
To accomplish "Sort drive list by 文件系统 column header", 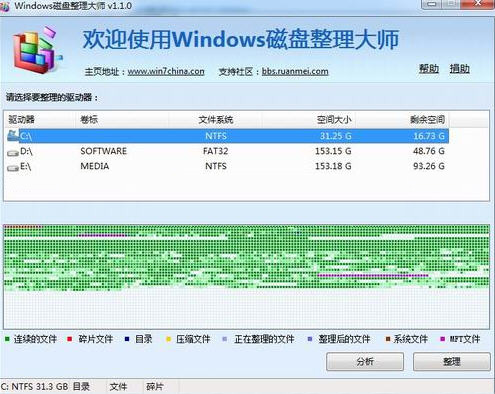I will pos(215,120).
